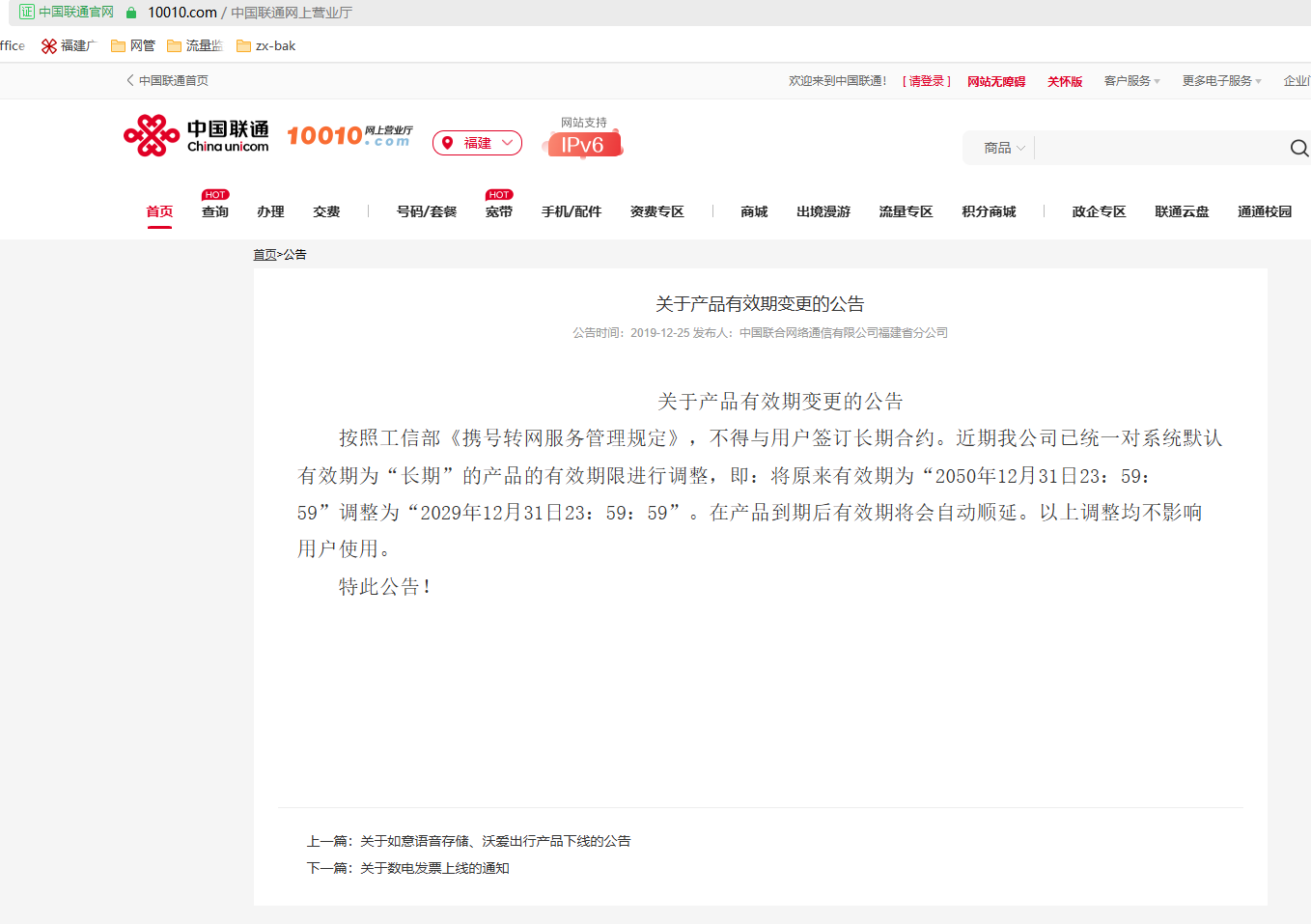Open the 网管 bookmarks folder
This screenshot has width=1311, height=924.
pyautogui.click(x=134, y=44)
